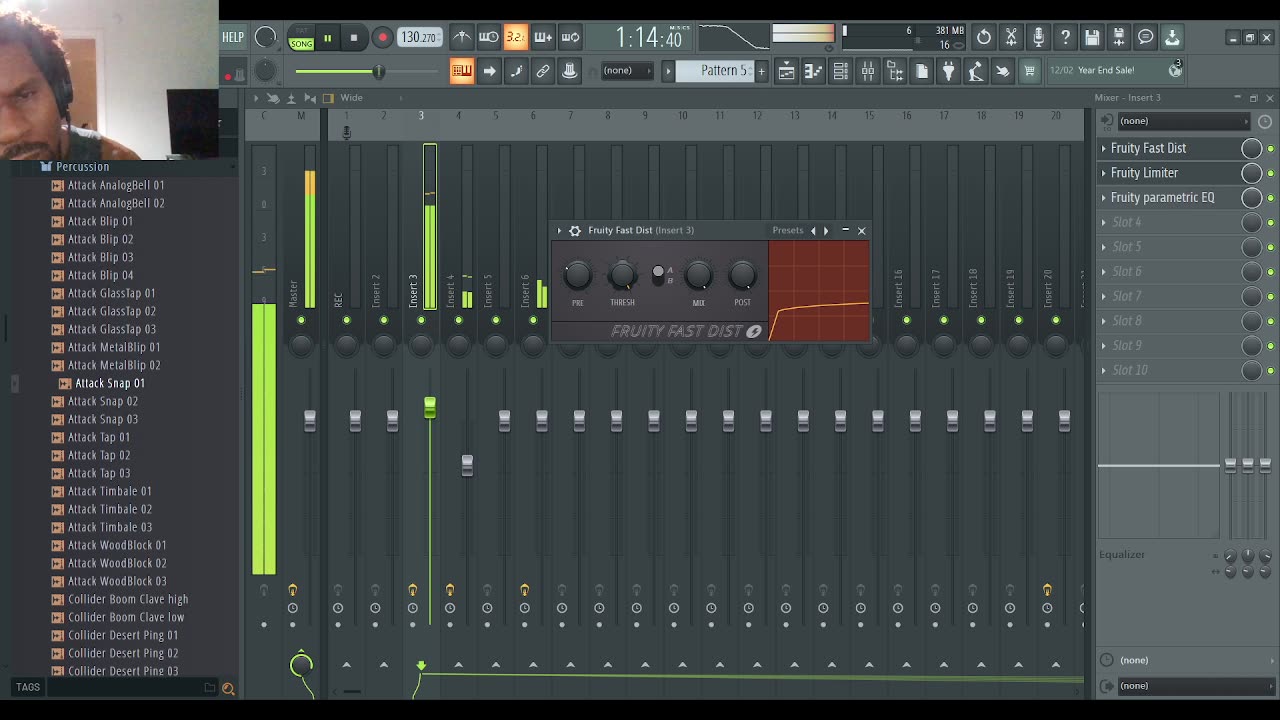Screen dimensions: 1280x720
Task: Open the Pattern 5 selector
Action: (715, 71)
